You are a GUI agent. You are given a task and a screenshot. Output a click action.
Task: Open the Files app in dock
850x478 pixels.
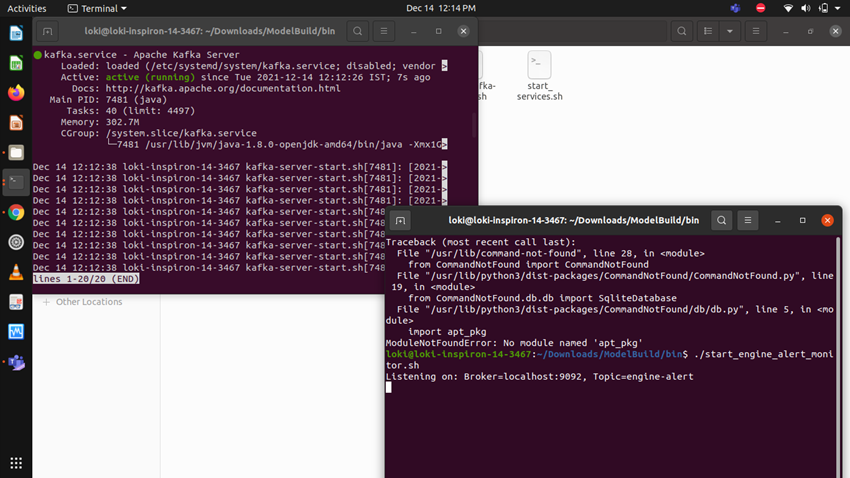(x=16, y=152)
